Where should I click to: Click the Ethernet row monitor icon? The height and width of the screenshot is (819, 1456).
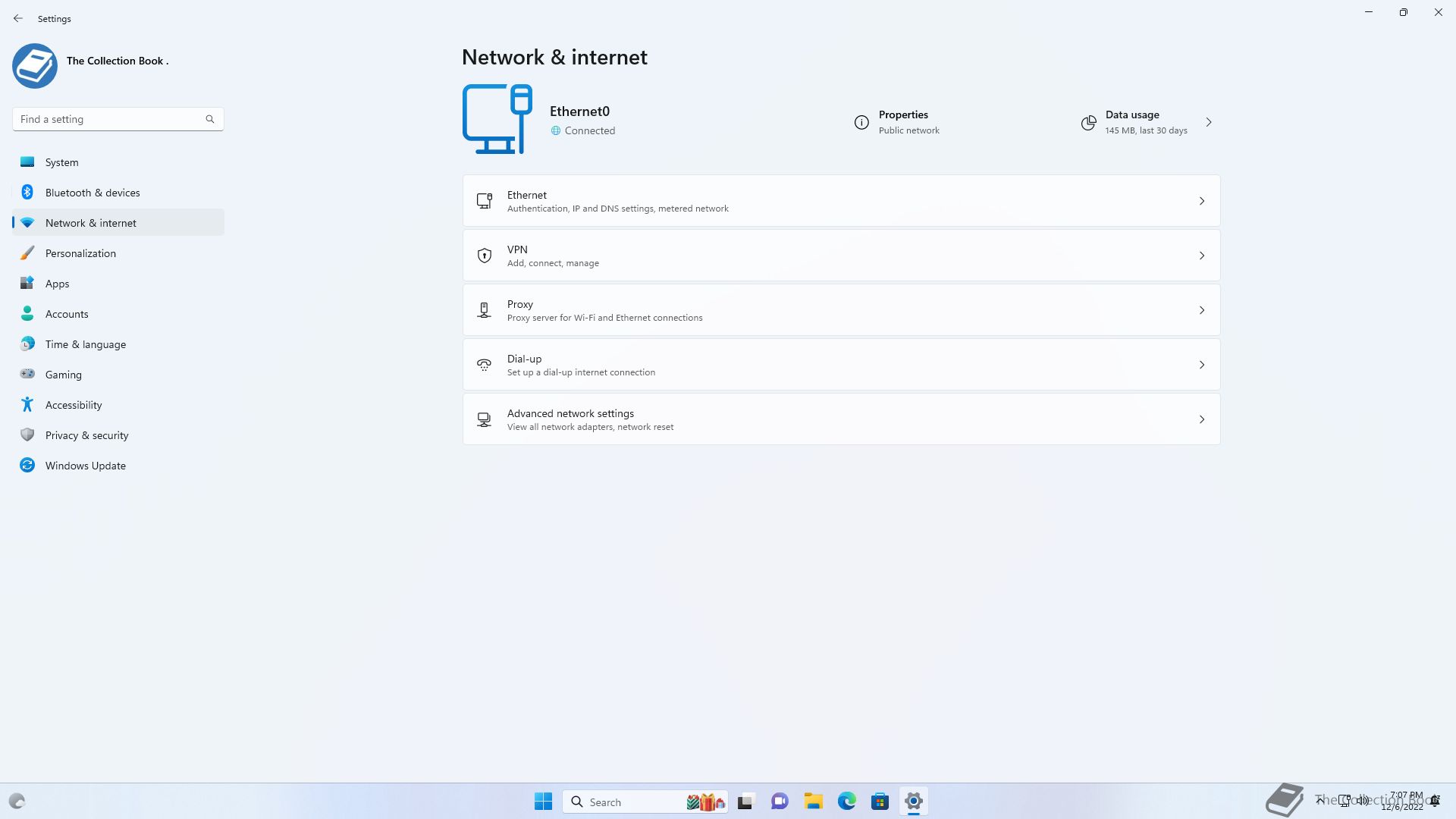(x=485, y=201)
